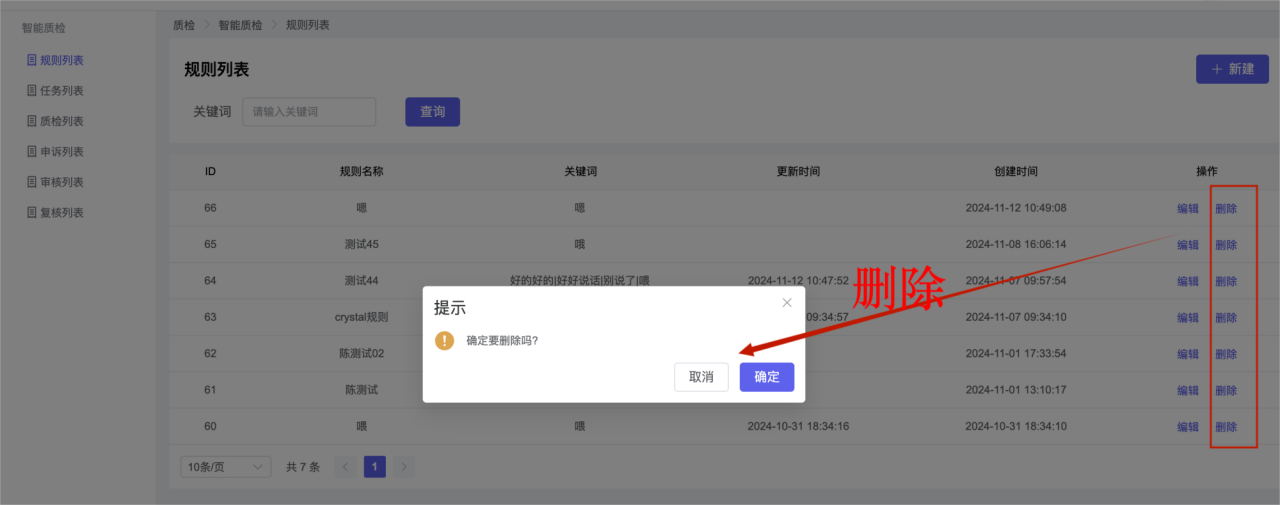Click the document icon beside 任务列表
The width and height of the screenshot is (1280, 505).
pyautogui.click(x=32, y=91)
